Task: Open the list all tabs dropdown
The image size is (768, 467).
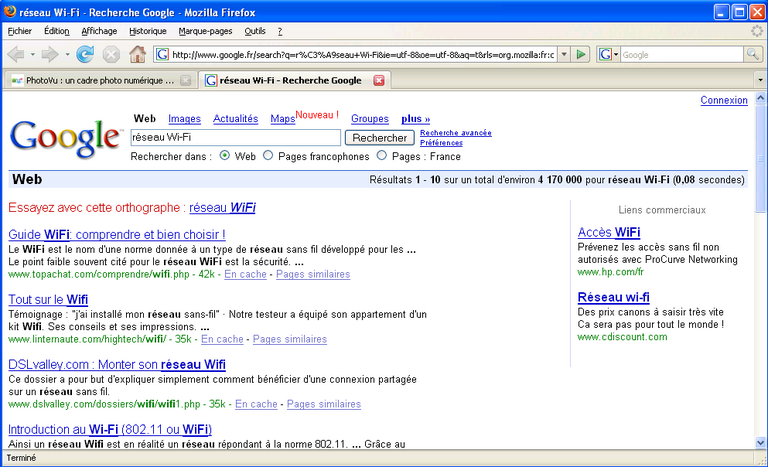Action: coord(760,79)
